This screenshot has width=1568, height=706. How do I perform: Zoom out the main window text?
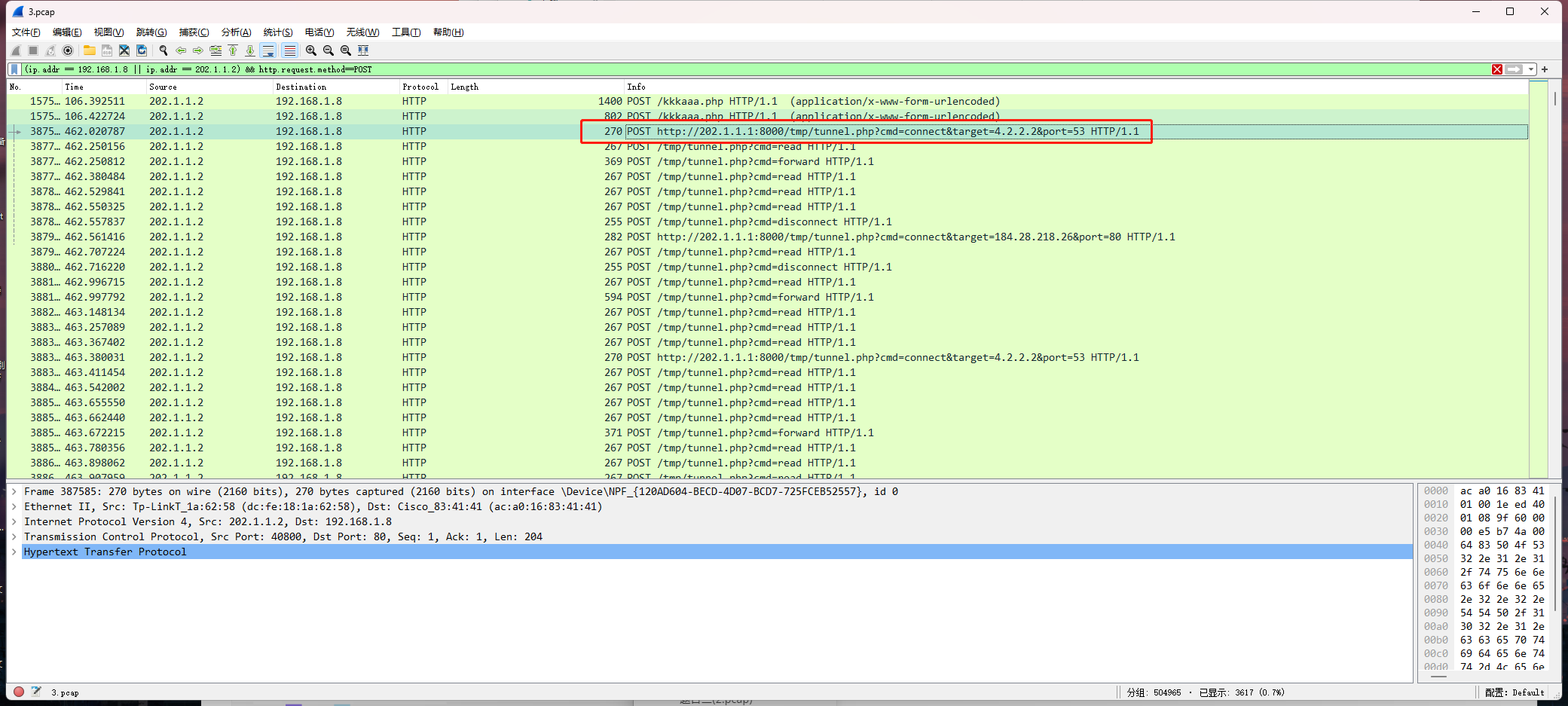pyautogui.click(x=329, y=50)
